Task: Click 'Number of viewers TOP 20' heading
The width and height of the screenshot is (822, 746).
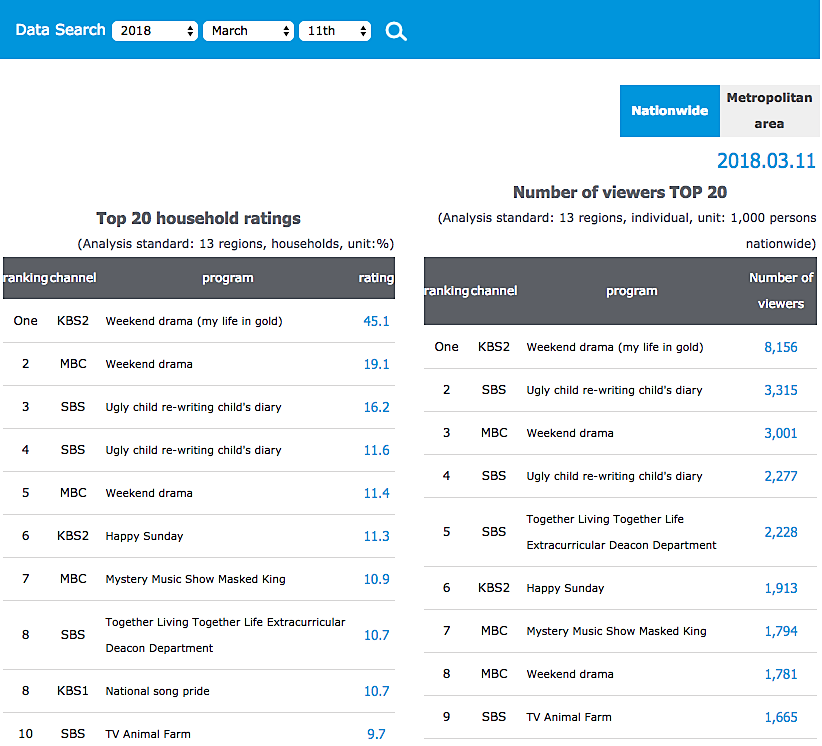Action: [620, 192]
